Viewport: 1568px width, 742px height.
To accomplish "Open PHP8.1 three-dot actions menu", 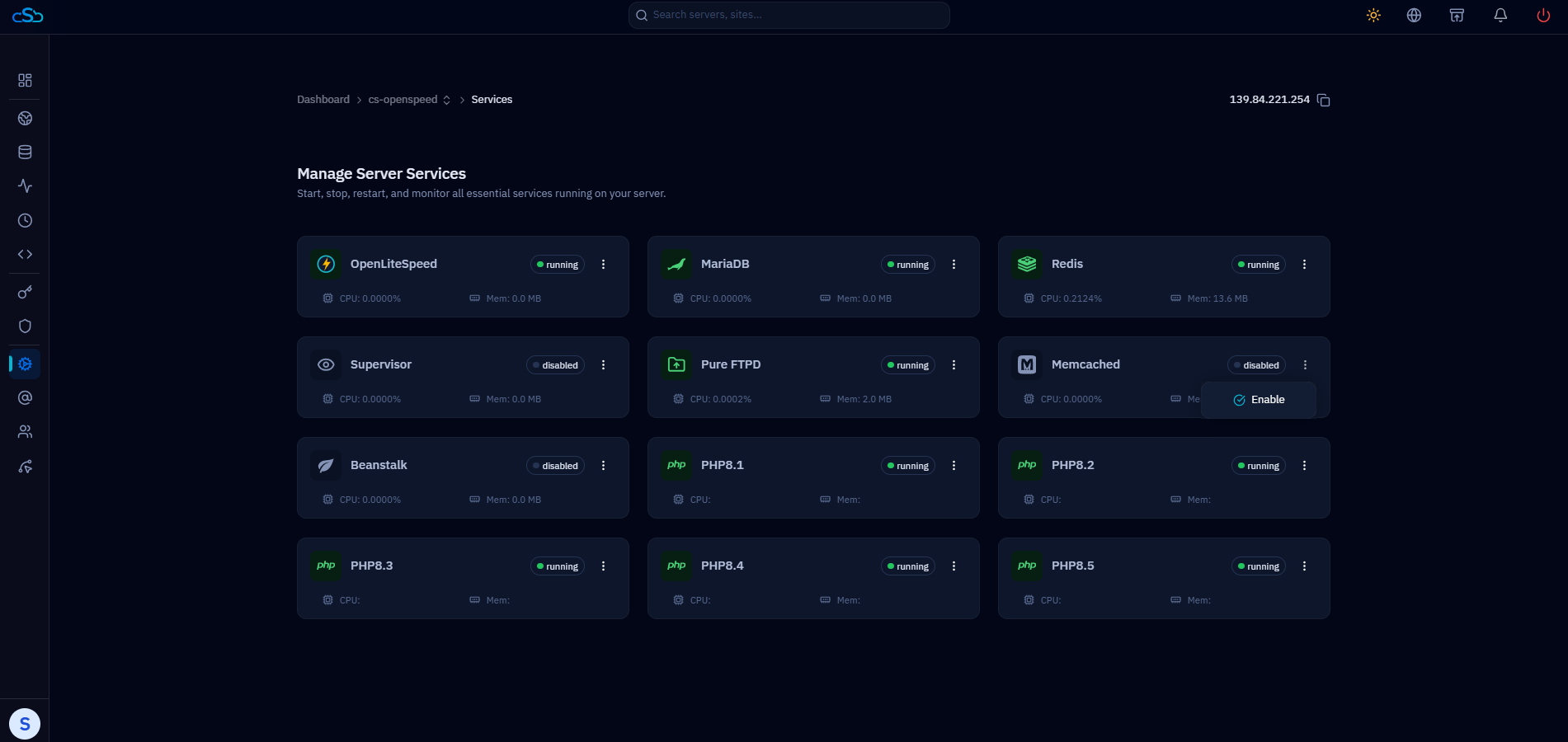I will pos(954,465).
